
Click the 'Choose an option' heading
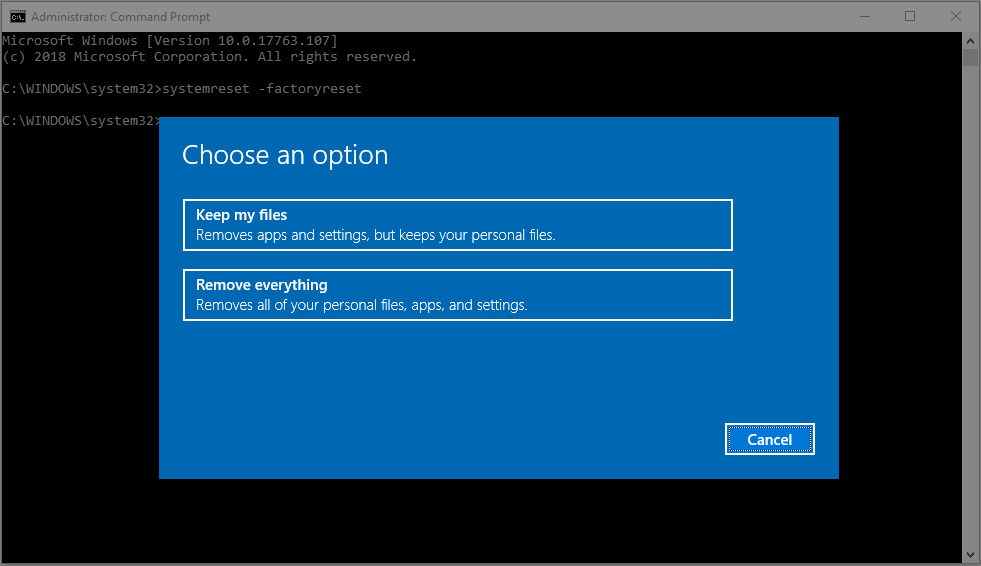click(x=285, y=155)
